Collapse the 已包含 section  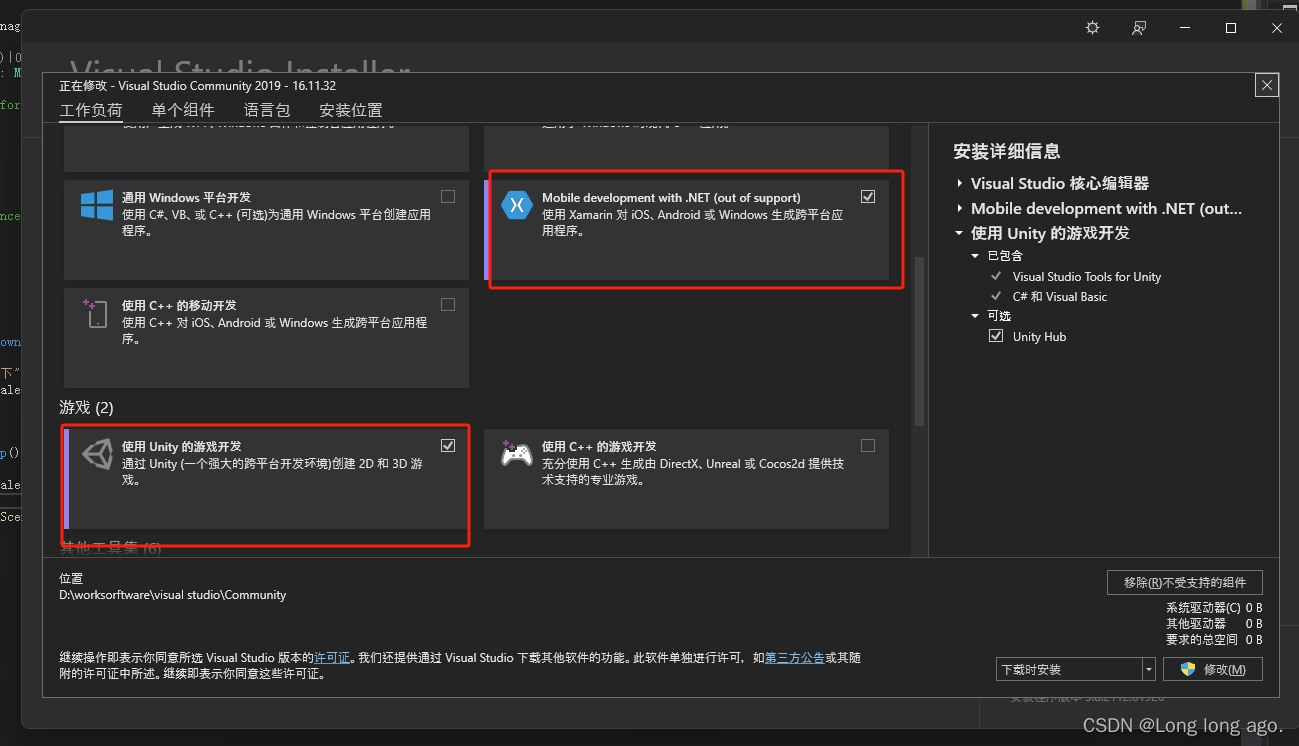[976, 256]
